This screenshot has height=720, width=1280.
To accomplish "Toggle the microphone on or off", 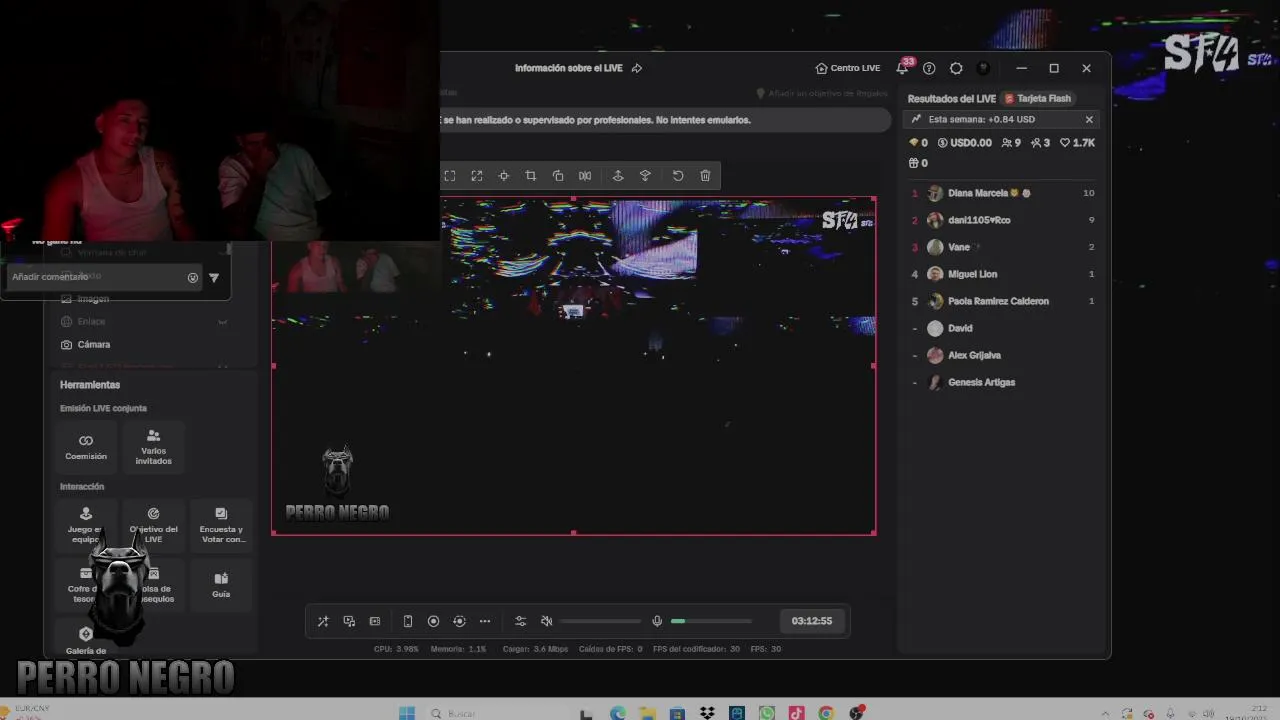I will [657, 621].
